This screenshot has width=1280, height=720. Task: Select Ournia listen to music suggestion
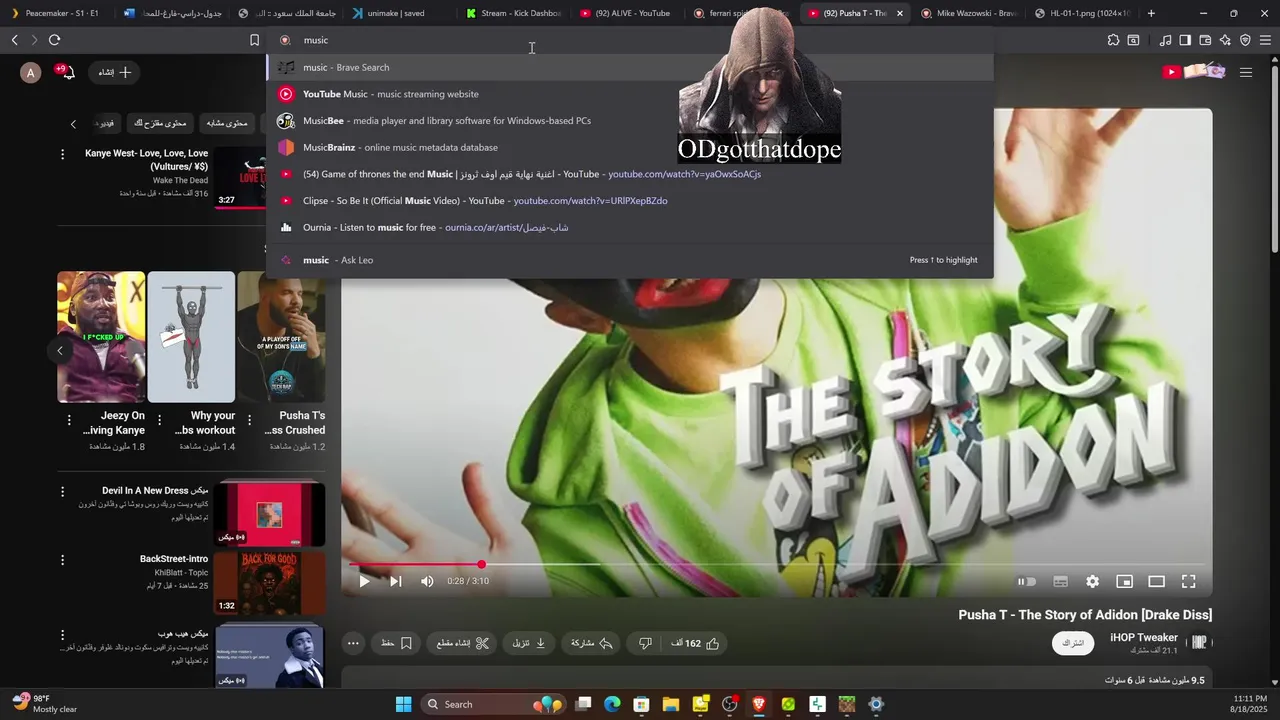tap(630, 227)
